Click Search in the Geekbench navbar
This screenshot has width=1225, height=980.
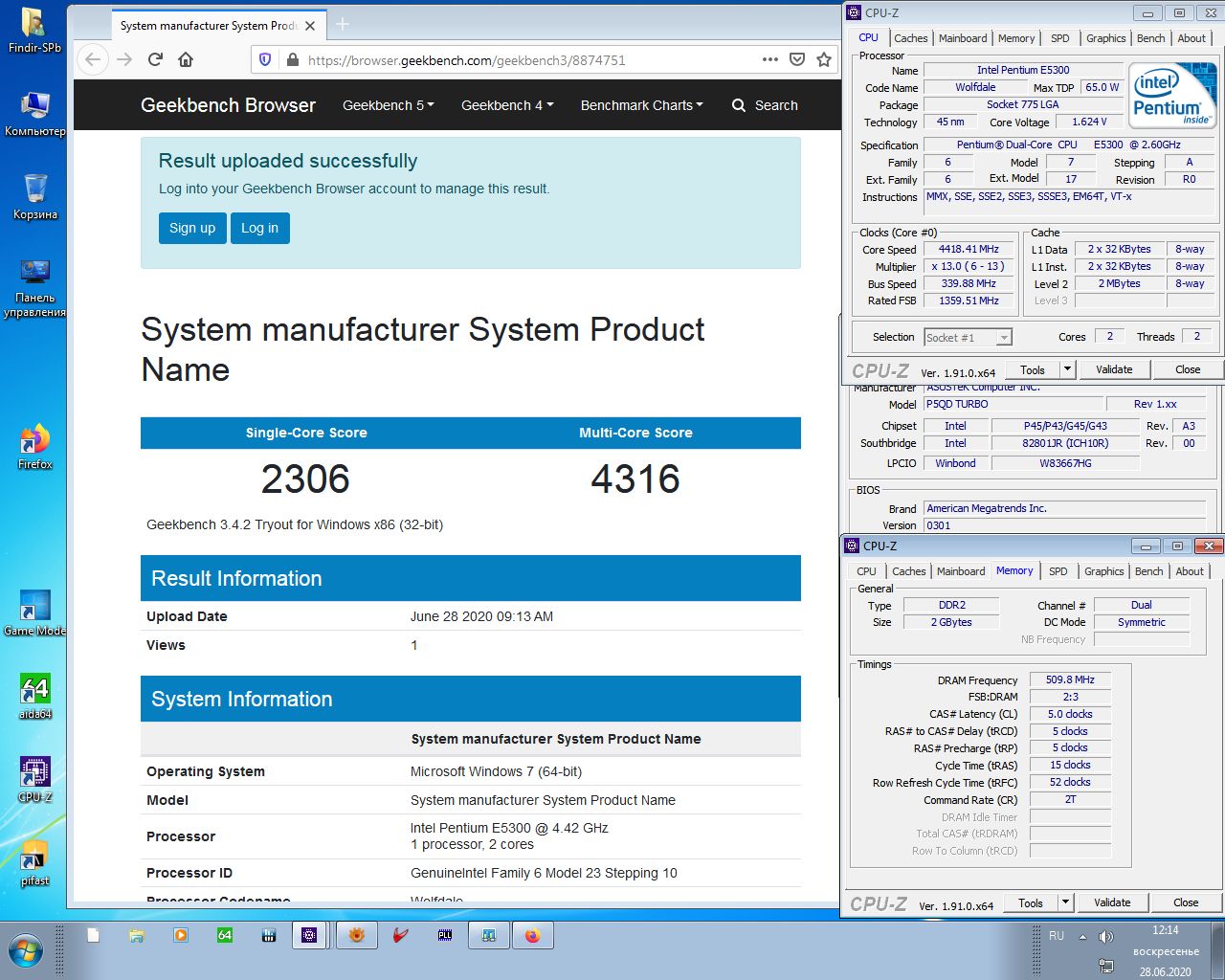[x=765, y=105]
